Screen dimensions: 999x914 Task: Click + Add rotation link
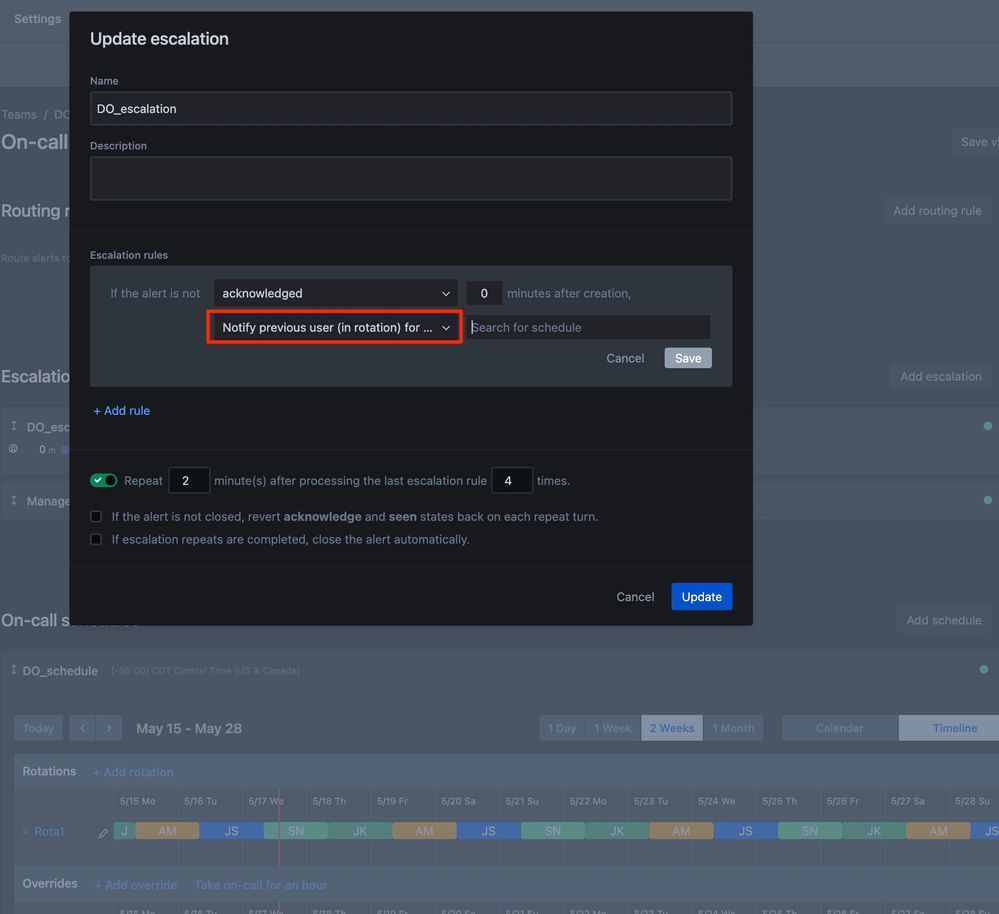click(x=133, y=773)
